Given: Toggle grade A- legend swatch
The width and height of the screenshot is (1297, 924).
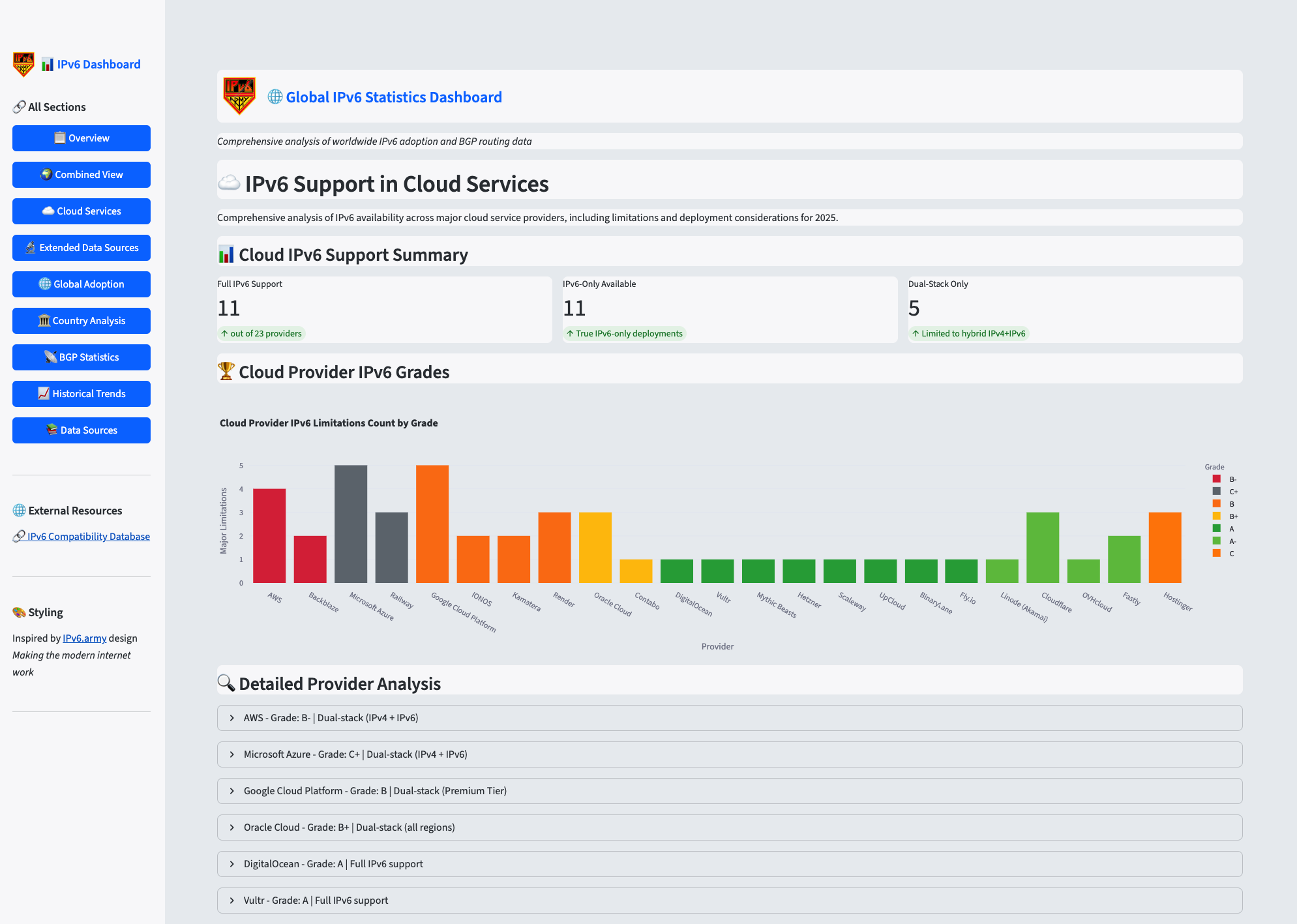Looking at the screenshot, I should tap(1217, 541).
